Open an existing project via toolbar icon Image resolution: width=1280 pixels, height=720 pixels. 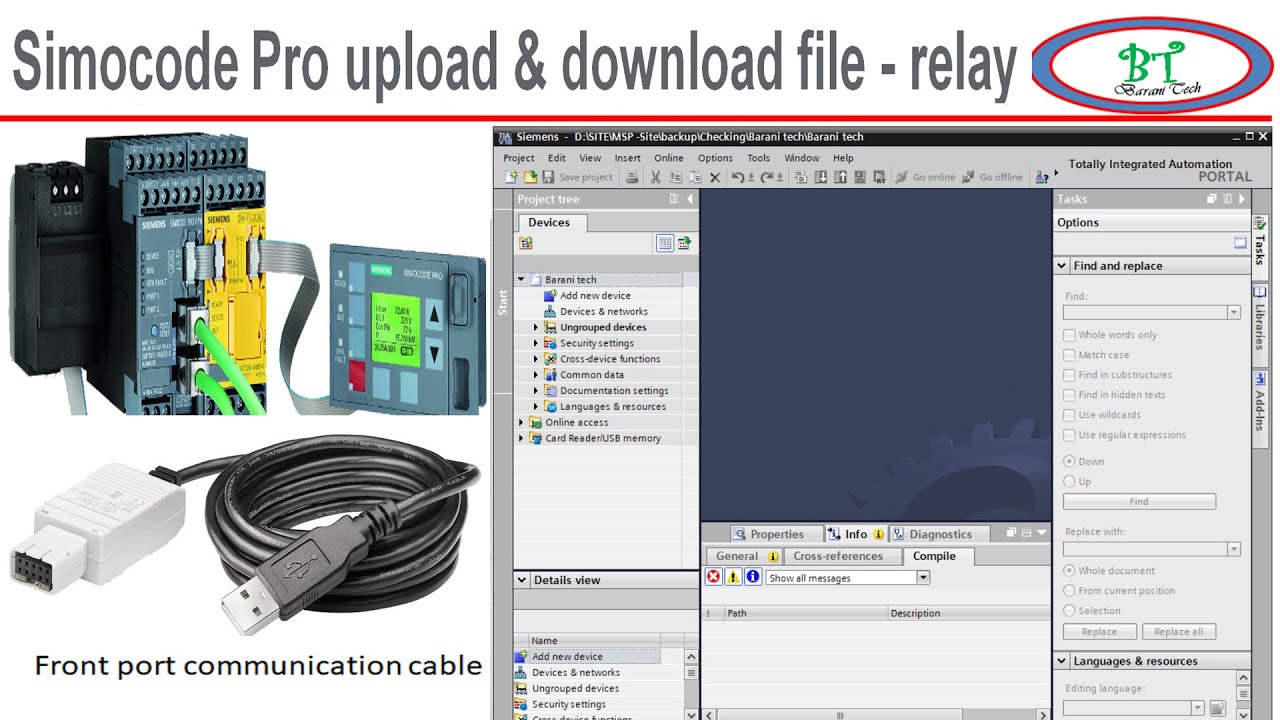coord(530,177)
